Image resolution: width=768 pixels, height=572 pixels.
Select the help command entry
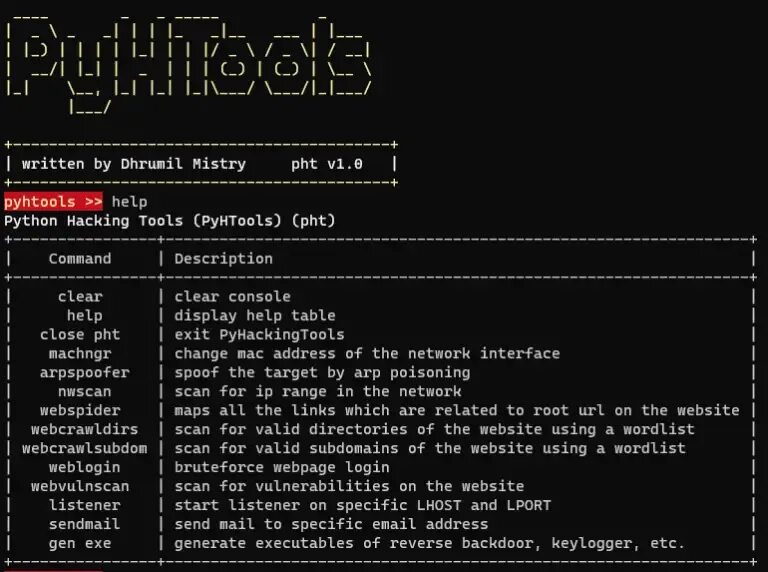tap(84, 315)
